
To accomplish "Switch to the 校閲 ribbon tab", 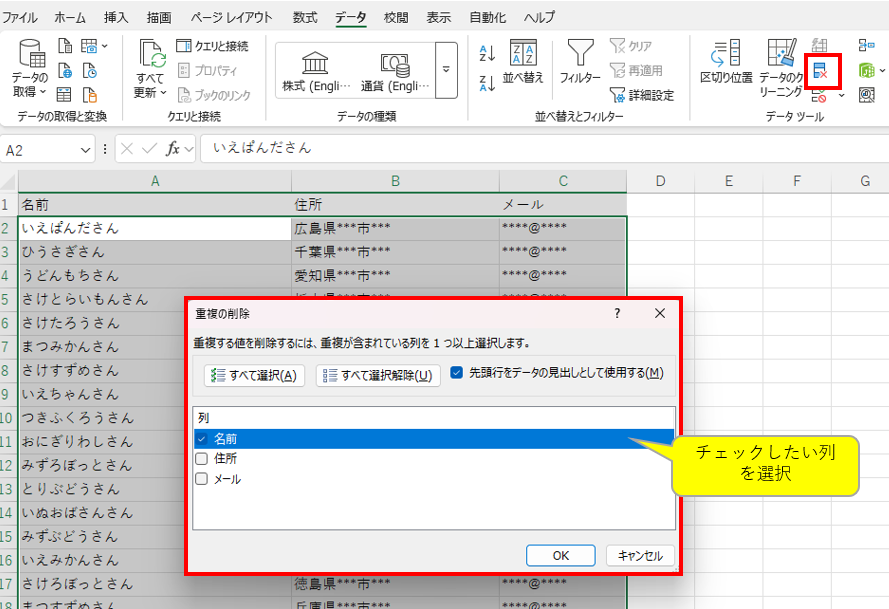I will (x=396, y=17).
